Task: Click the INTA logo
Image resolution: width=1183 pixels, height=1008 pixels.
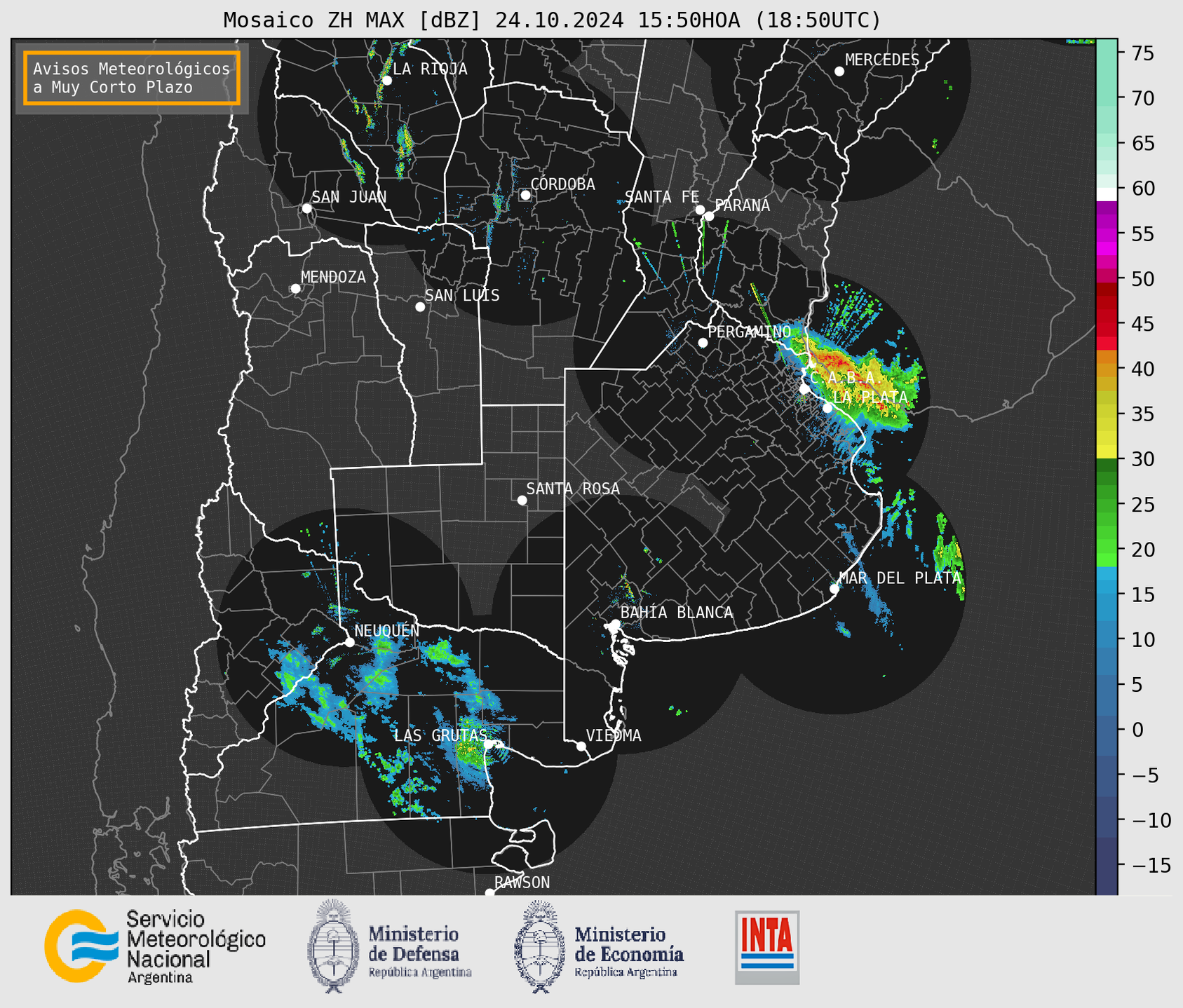Action: (767, 947)
